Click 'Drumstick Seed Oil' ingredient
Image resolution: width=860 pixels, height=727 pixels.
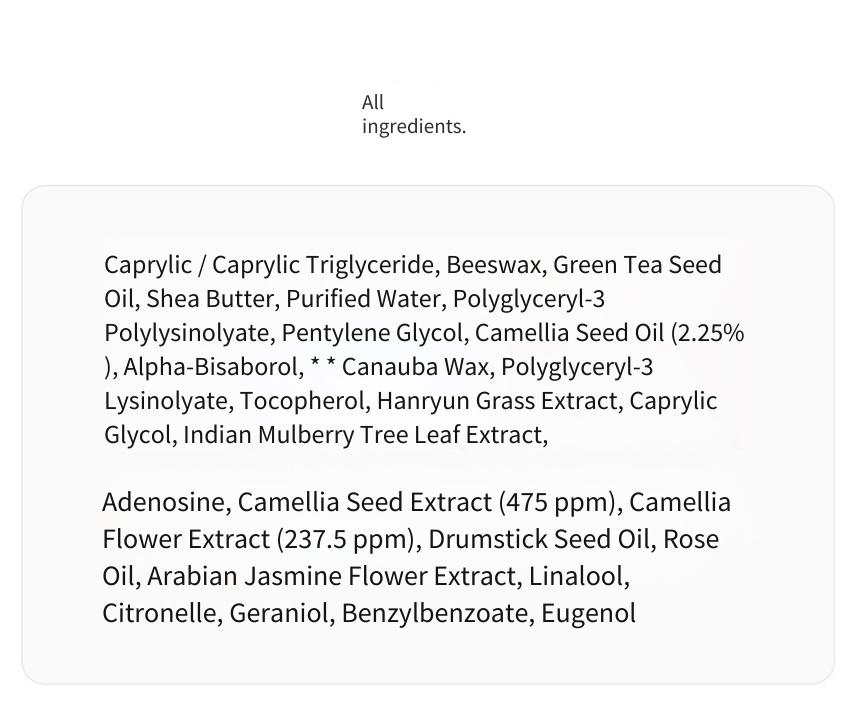click(539, 539)
